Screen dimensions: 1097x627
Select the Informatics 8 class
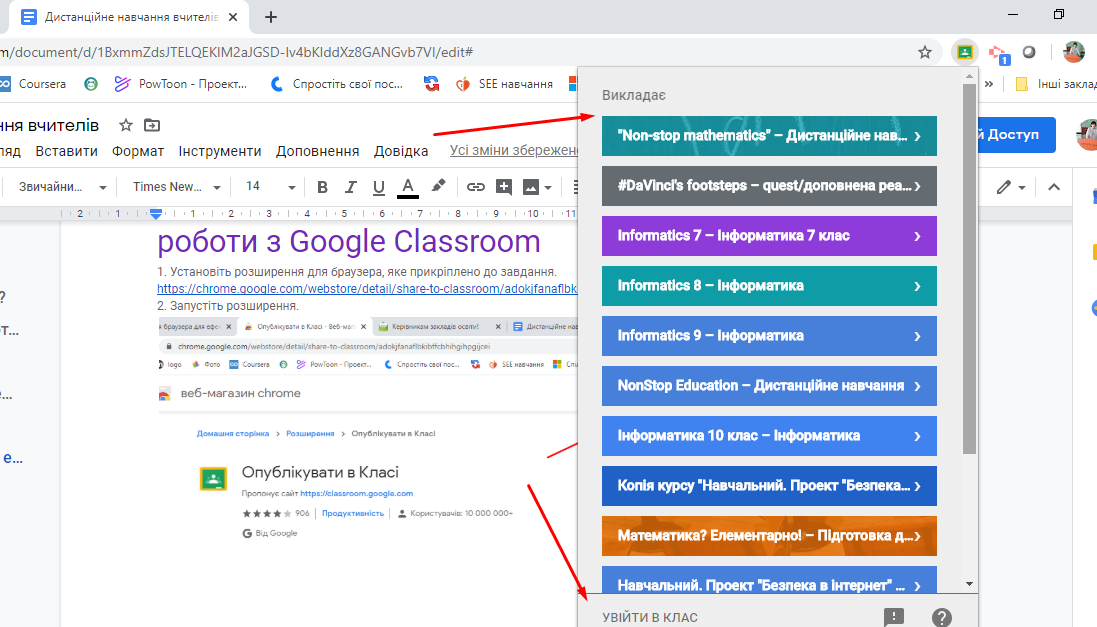tap(769, 286)
